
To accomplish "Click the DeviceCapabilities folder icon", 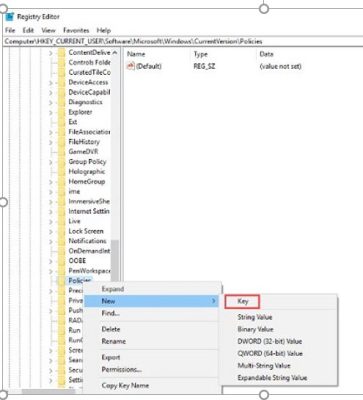I will (x=62, y=92).
